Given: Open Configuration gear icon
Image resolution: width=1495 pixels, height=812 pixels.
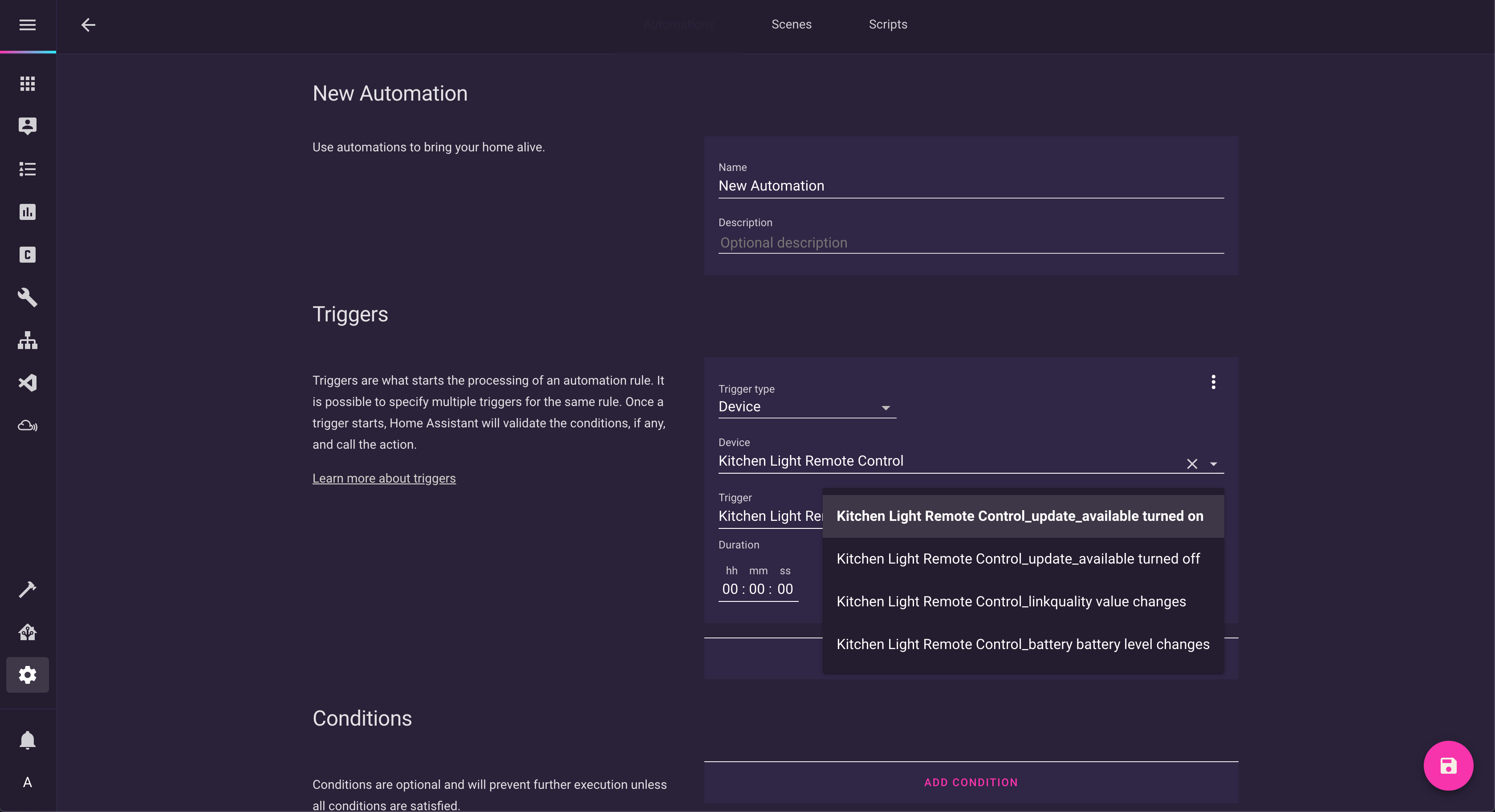Looking at the screenshot, I should [x=27, y=675].
